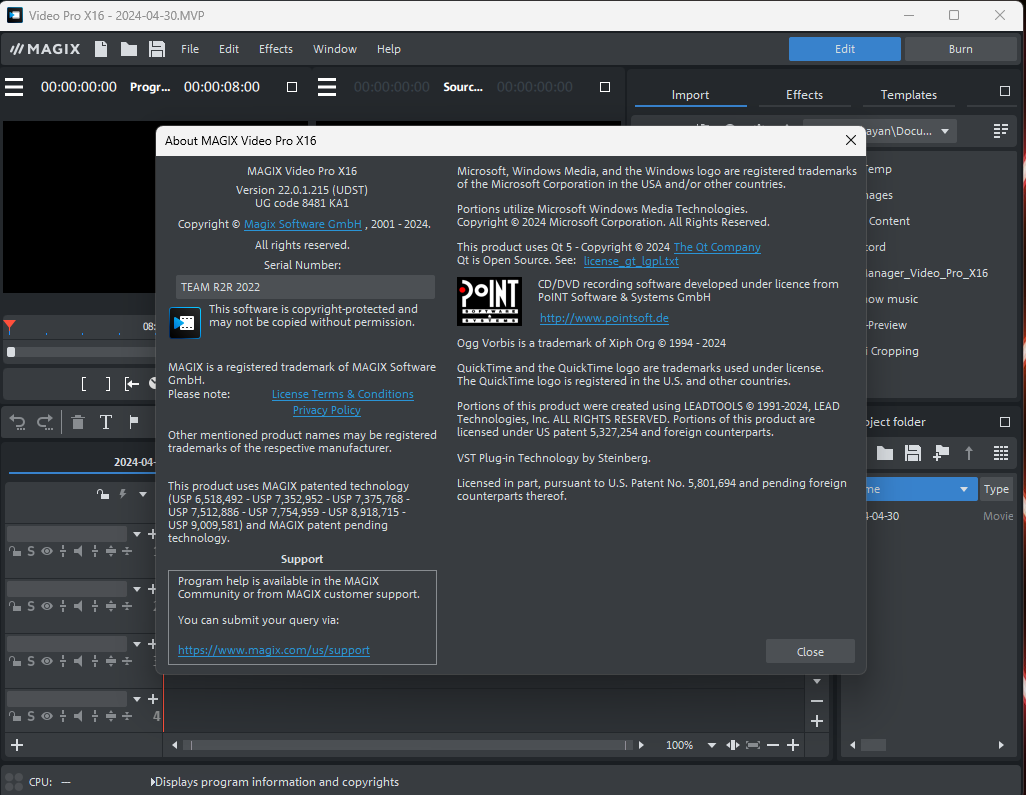Sort Project folder by Type column
This screenshot has height=795, width=1026.
tap(997, 489)
